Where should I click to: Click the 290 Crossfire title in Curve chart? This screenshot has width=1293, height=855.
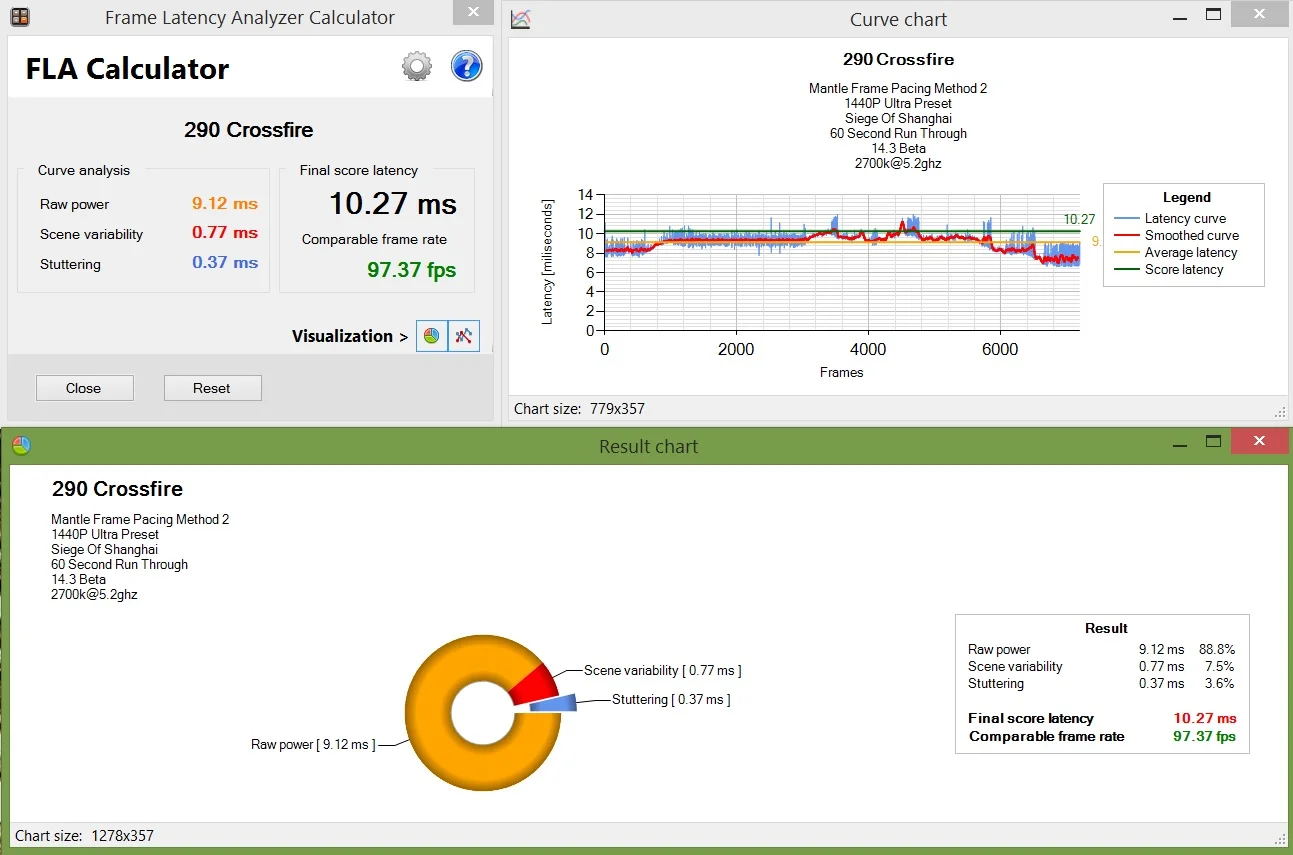click(x=898, y=59)
